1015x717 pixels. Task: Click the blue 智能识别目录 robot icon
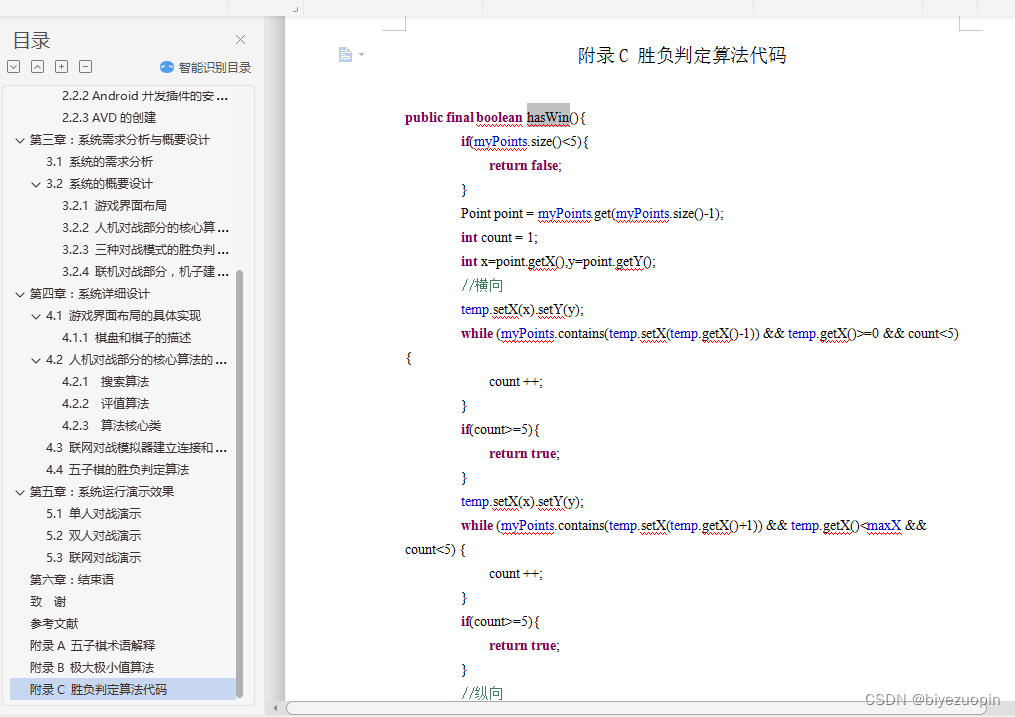click(x=167, y=67)
